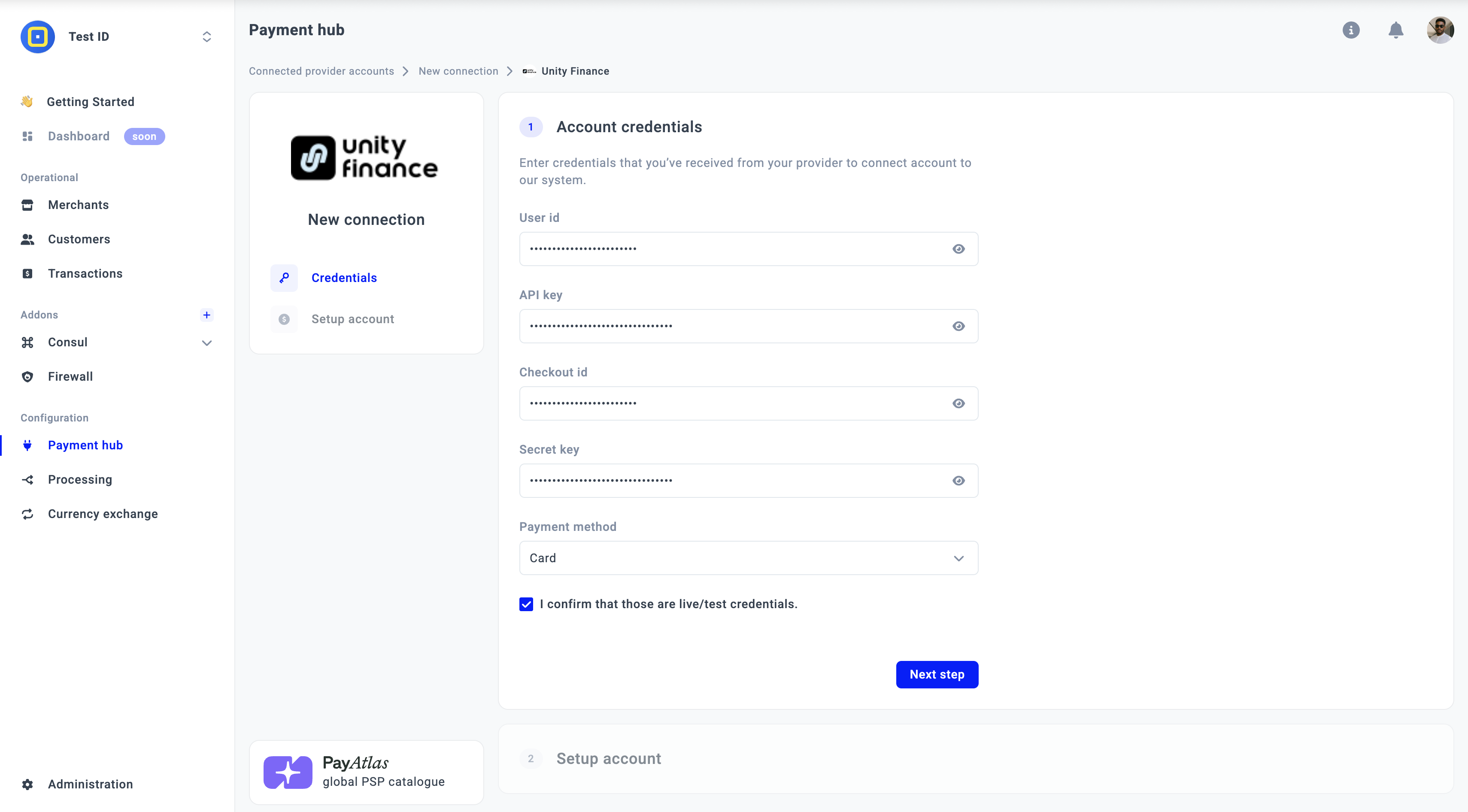Uncheck the live/test credentials confirmation checkbox

(x=526, y=604)
